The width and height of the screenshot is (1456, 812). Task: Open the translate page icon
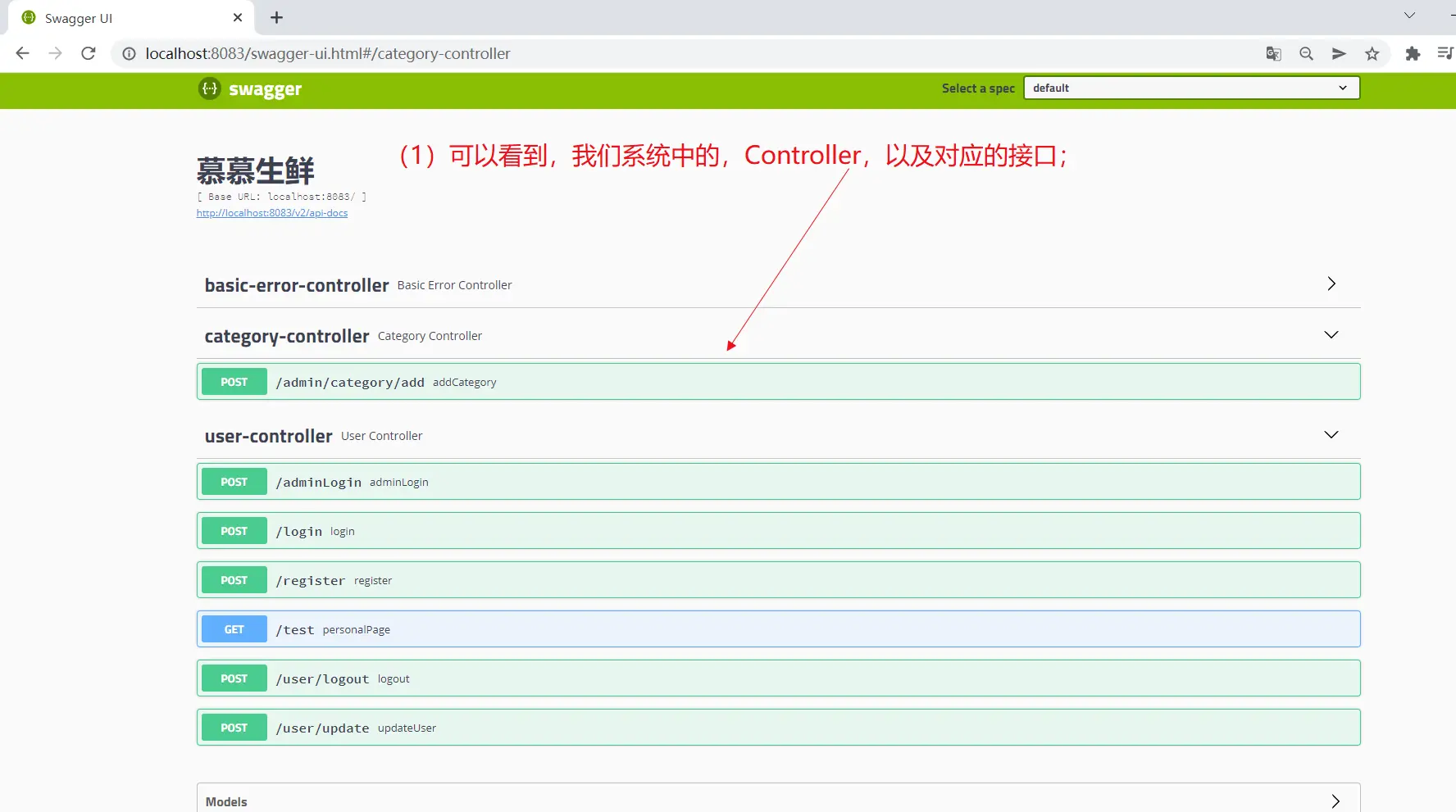pos(1273,53)
